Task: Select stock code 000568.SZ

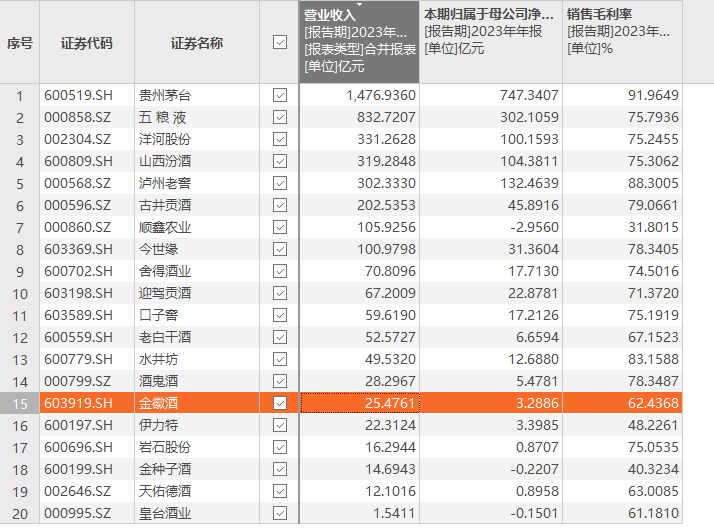Action: click(x=77, y=183)
